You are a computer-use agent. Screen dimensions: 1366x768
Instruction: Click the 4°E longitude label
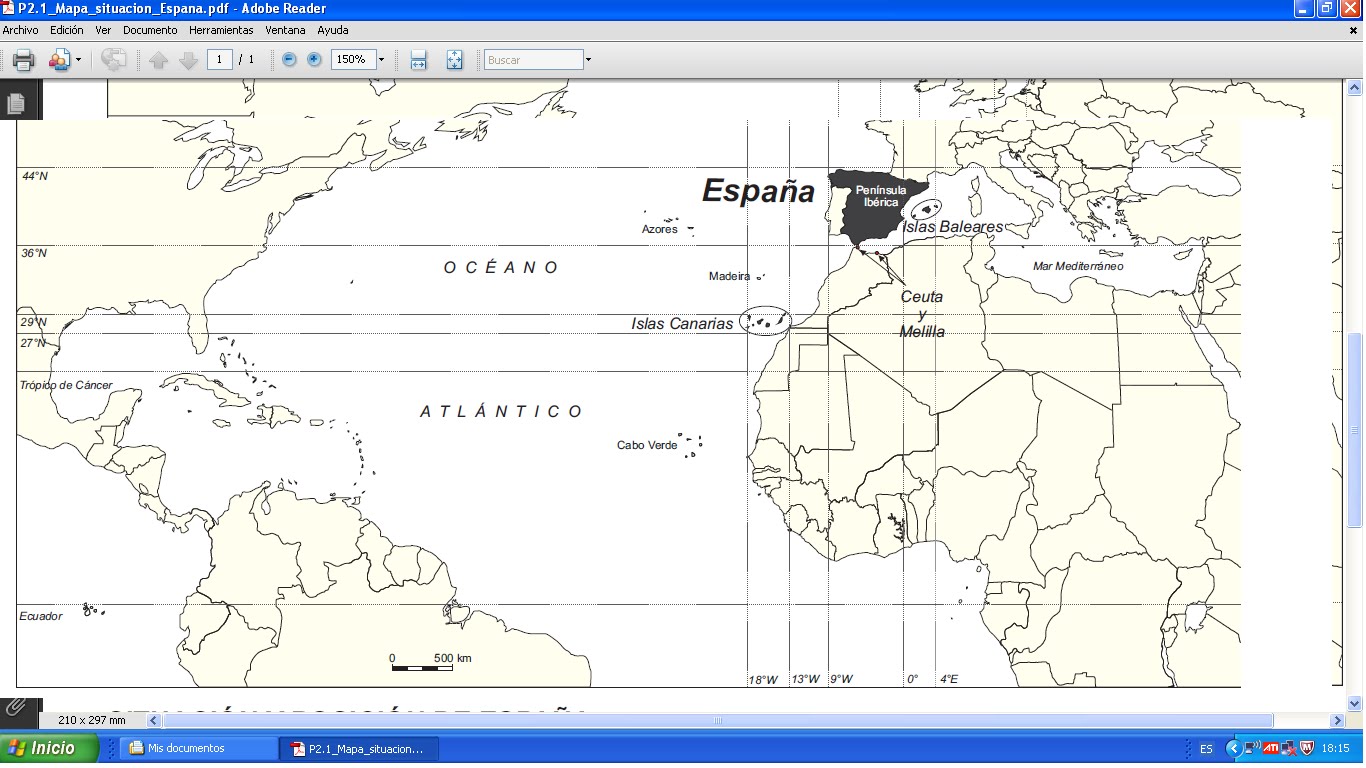[x=948, y=680]
